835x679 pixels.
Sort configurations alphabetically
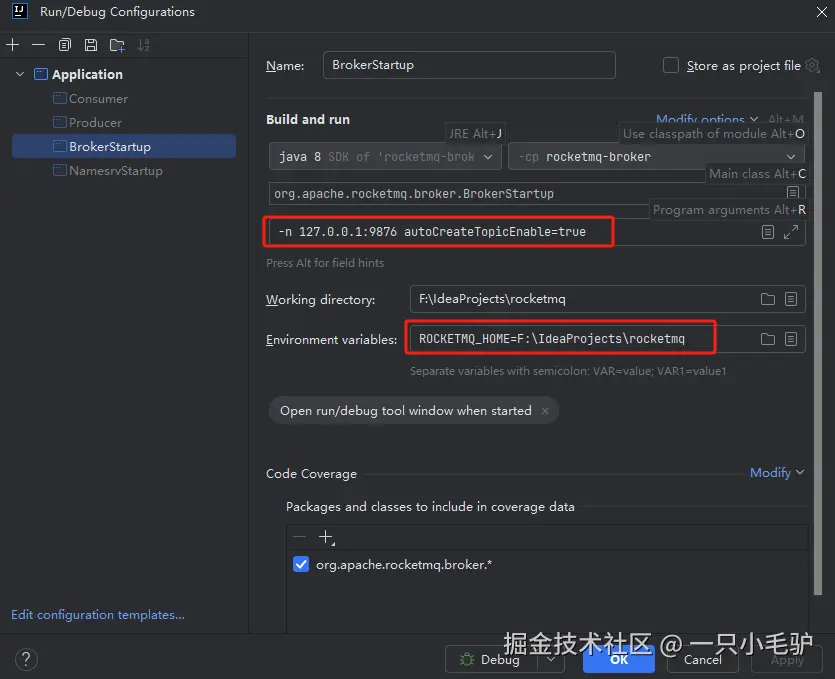(143, 45)
